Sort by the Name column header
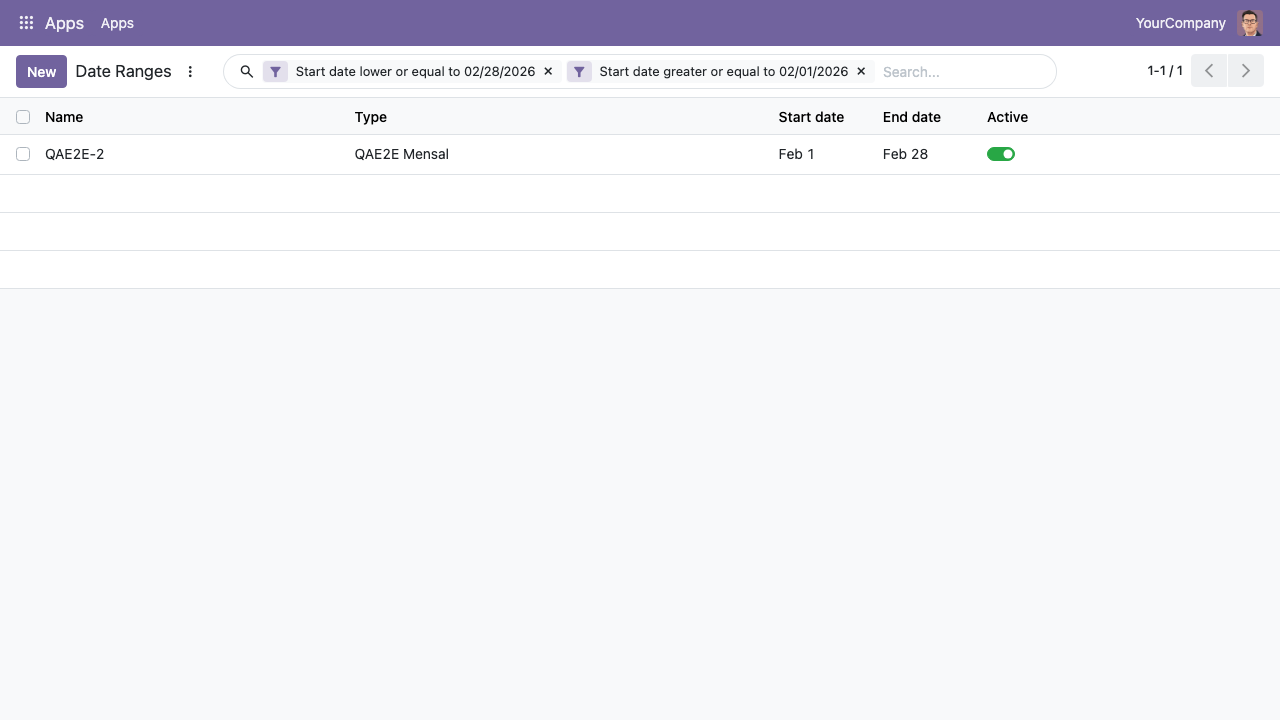 coord(64,117)
